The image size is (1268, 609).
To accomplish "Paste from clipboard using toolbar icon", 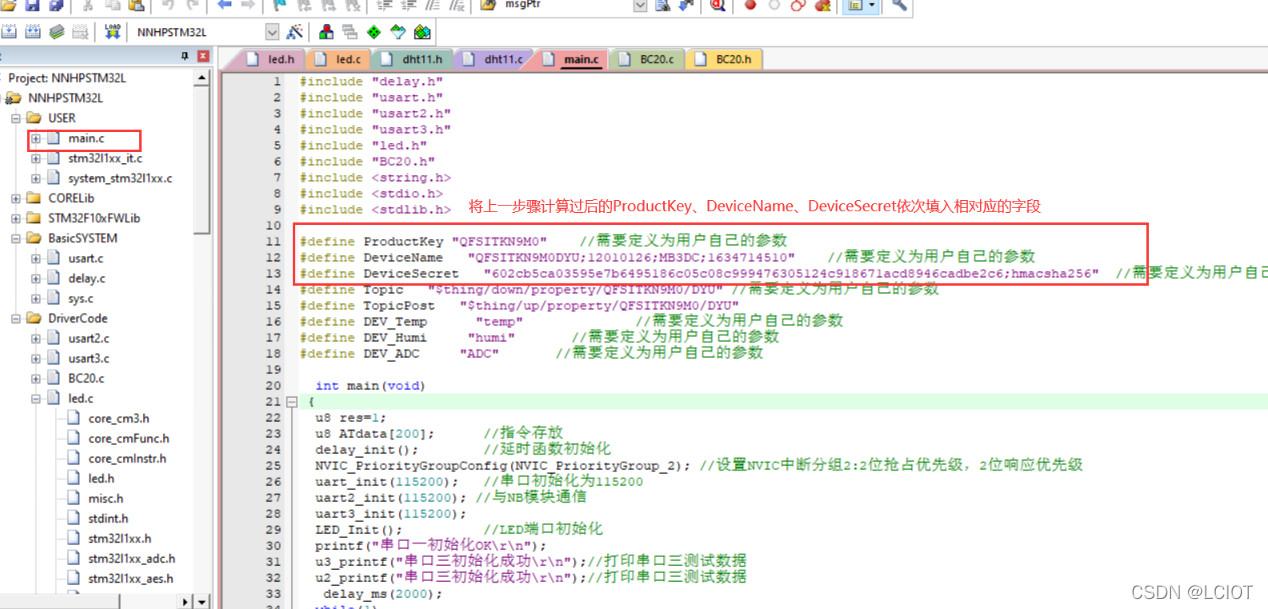I will [x=136, y=5].
